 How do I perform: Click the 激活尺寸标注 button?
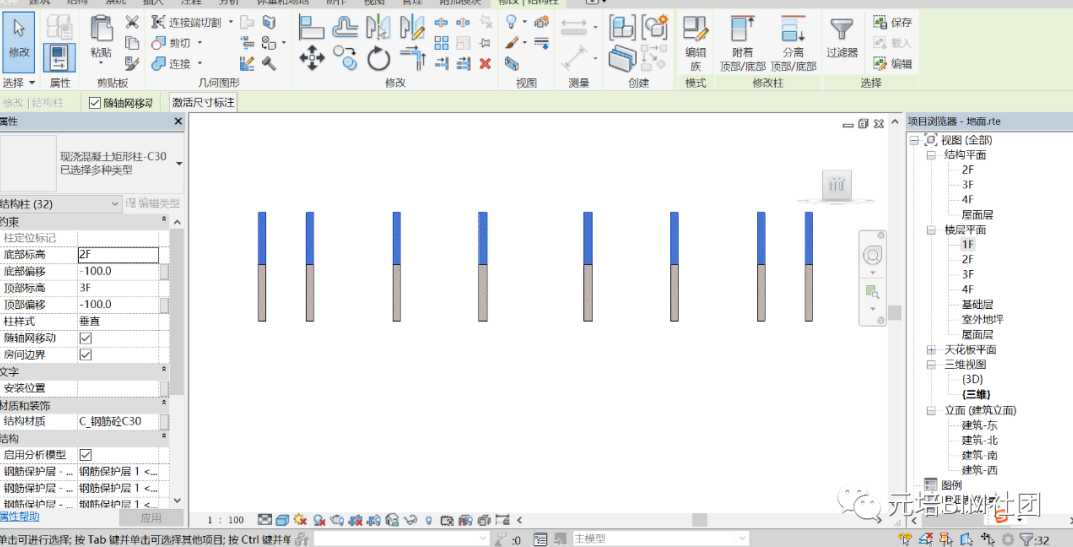coord(203,103)
